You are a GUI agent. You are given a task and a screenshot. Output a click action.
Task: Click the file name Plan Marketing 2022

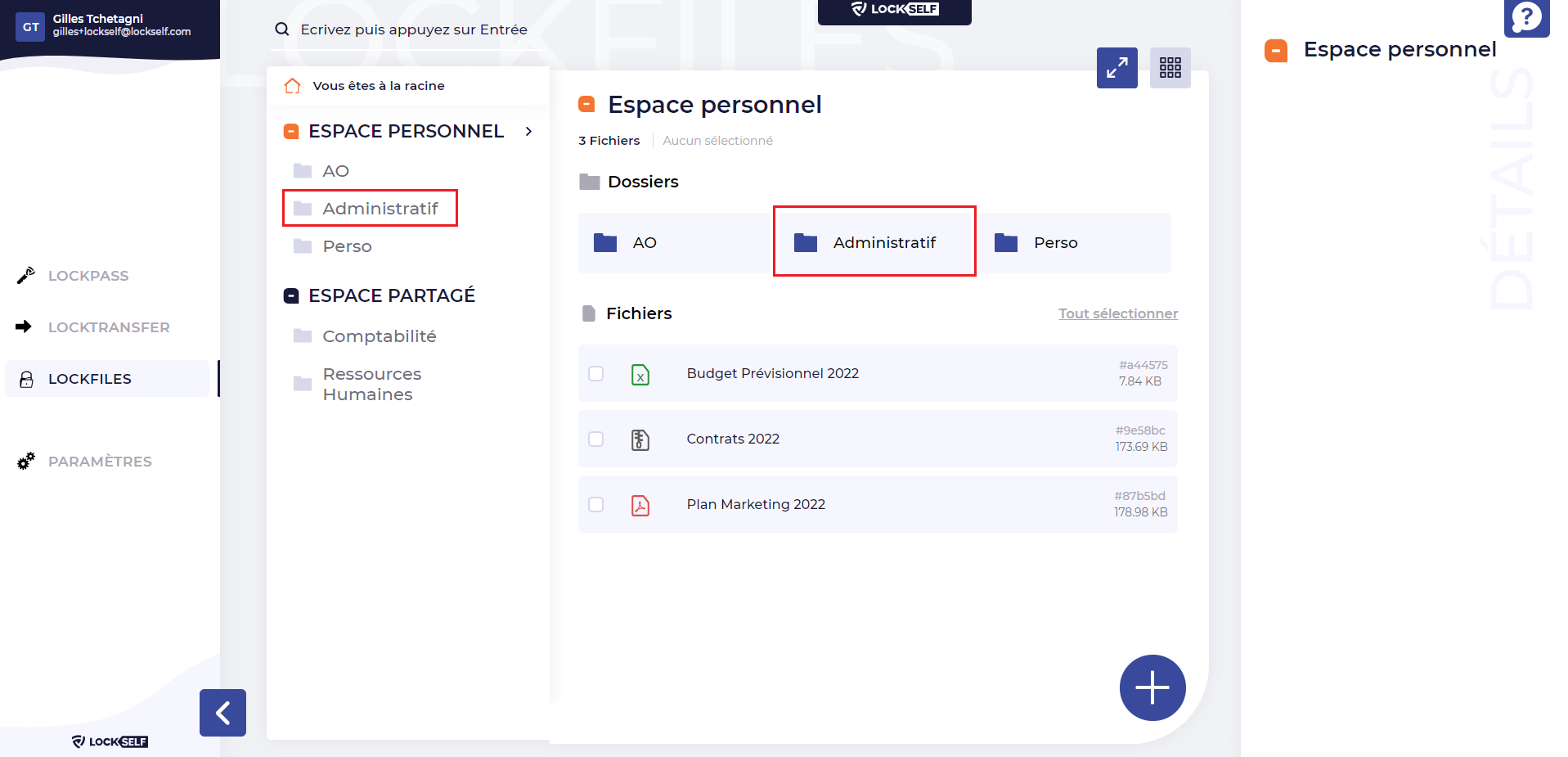click(x=756, y=504)
